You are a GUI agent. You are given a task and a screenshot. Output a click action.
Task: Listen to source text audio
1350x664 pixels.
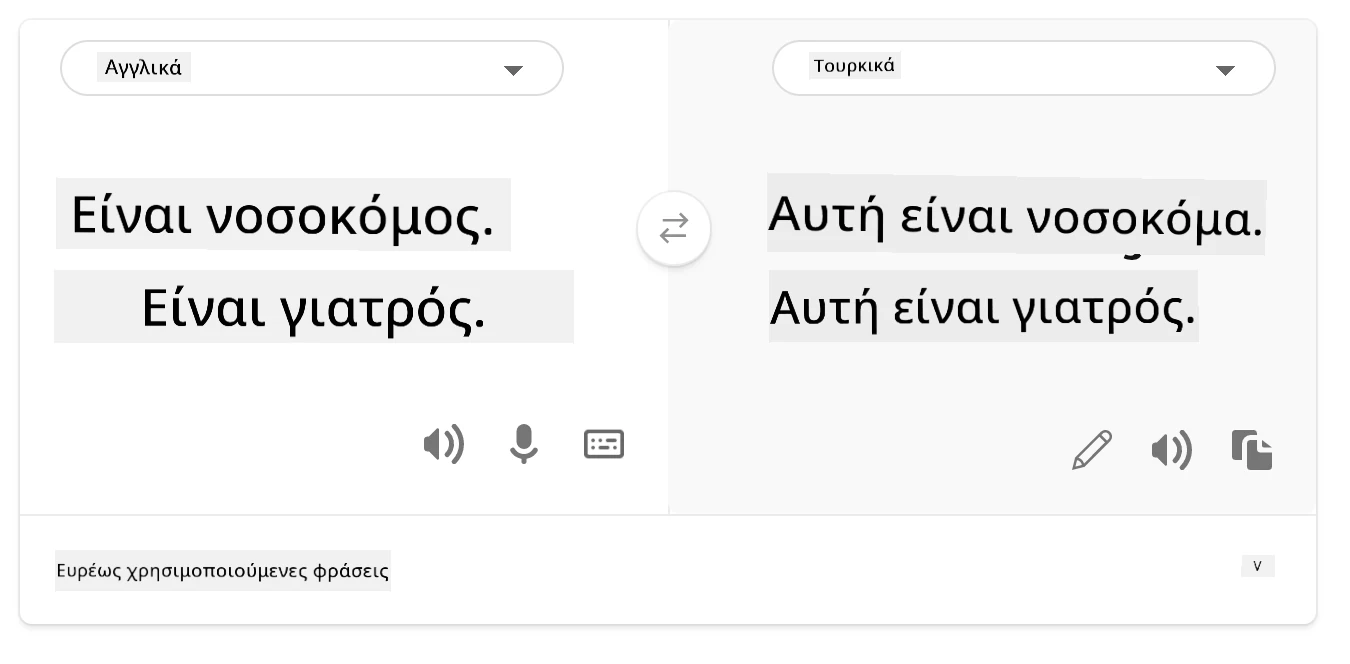(x=444, y=444)
